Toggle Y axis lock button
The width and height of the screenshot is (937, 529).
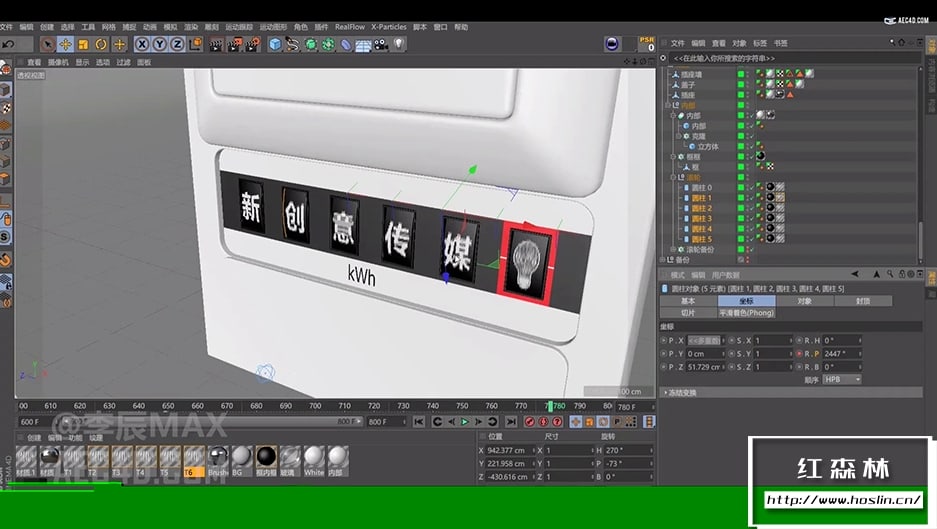point(159,44)
